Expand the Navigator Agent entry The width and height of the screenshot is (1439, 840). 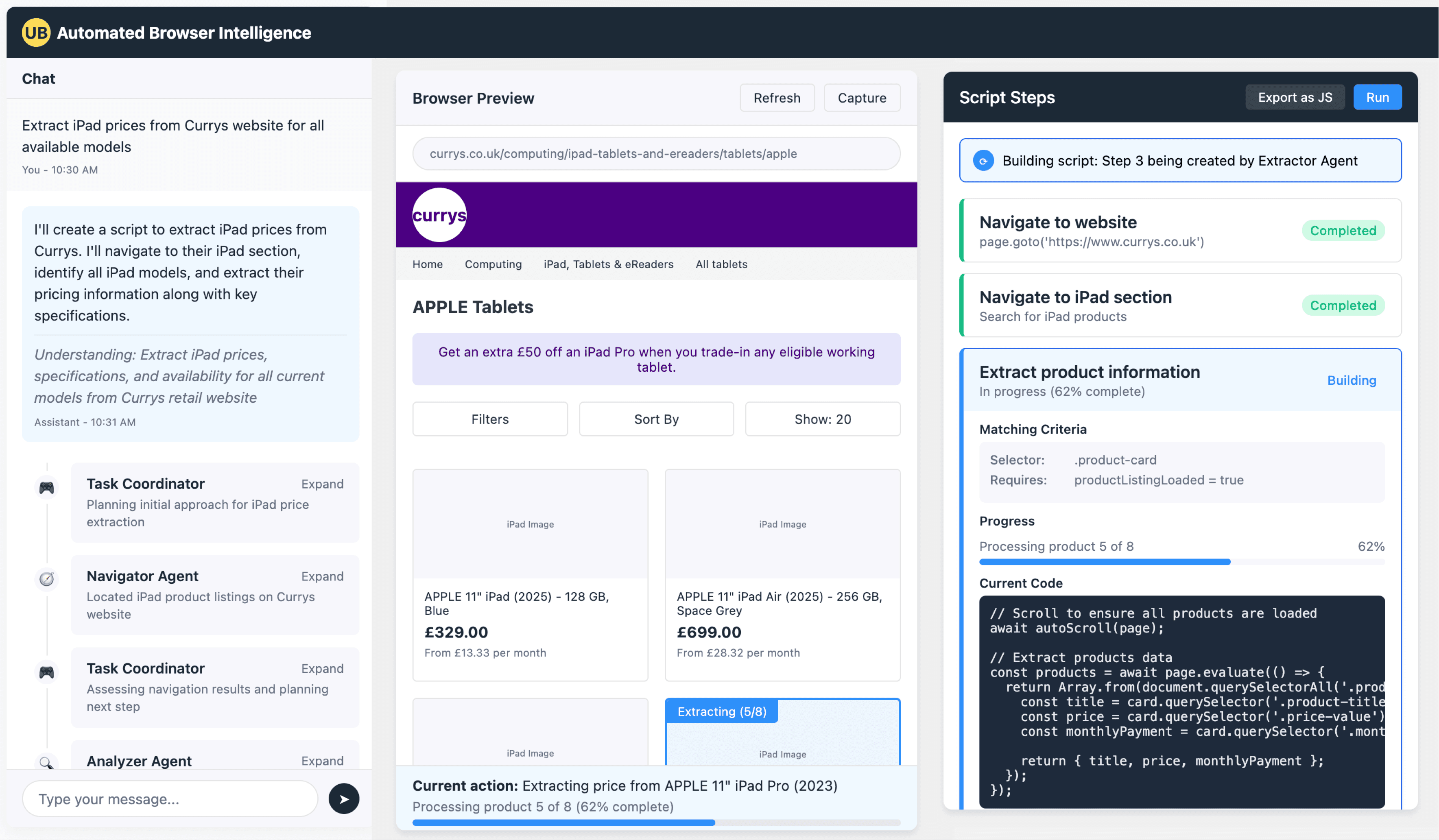(322, 576)
